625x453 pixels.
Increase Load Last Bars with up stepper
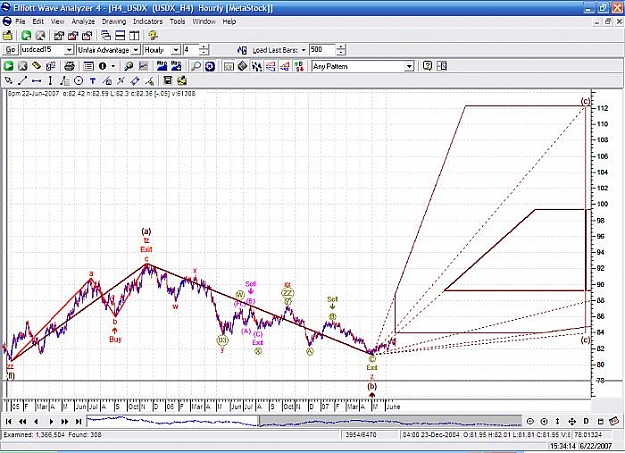click(341, 47)
